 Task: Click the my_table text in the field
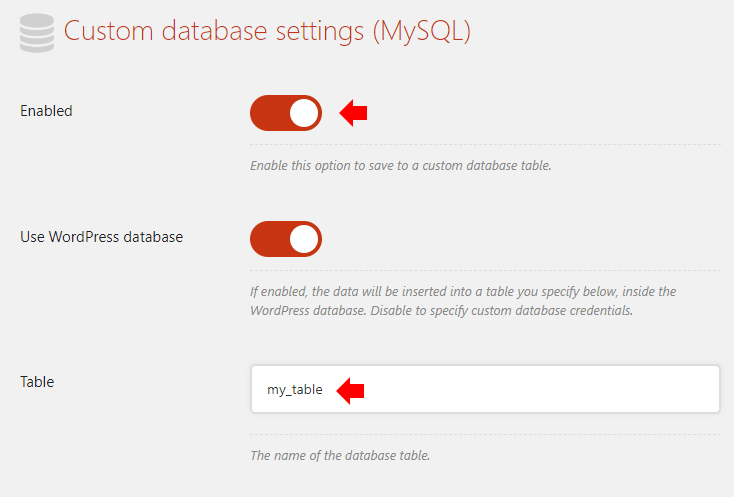point(294,390)
